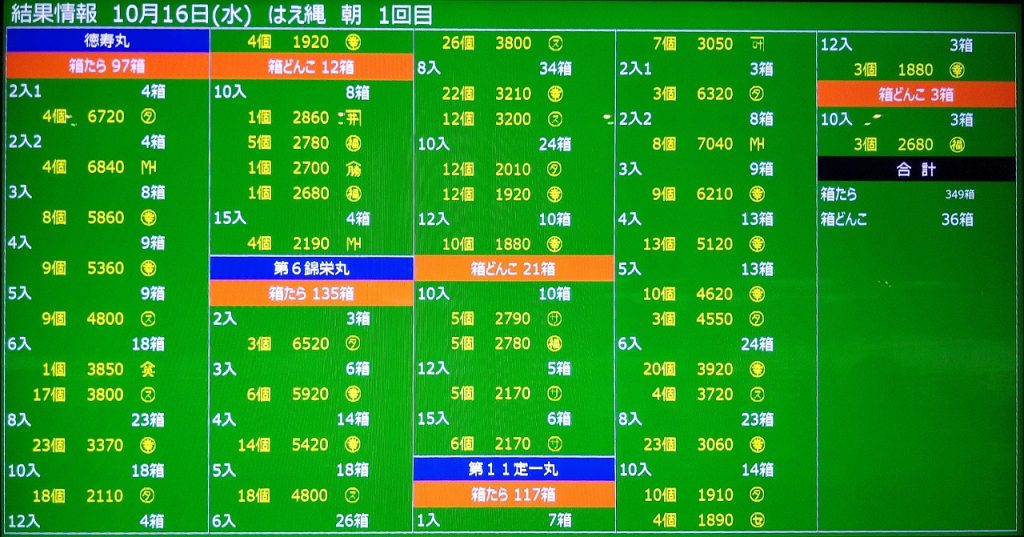This screenshot has width=1024, height=537.
Task: Select the 第11定一丸 blue header
Action: tap(514, 469)
